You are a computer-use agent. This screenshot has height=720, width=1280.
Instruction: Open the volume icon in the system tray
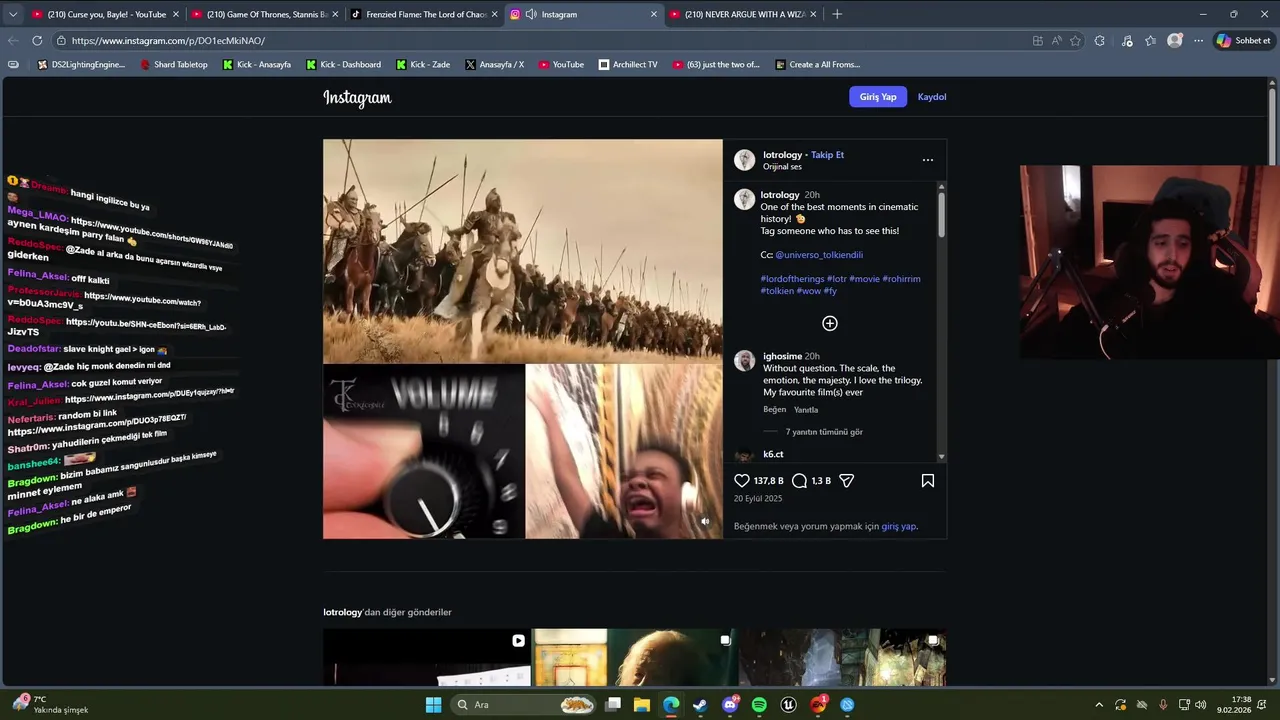1200,705
